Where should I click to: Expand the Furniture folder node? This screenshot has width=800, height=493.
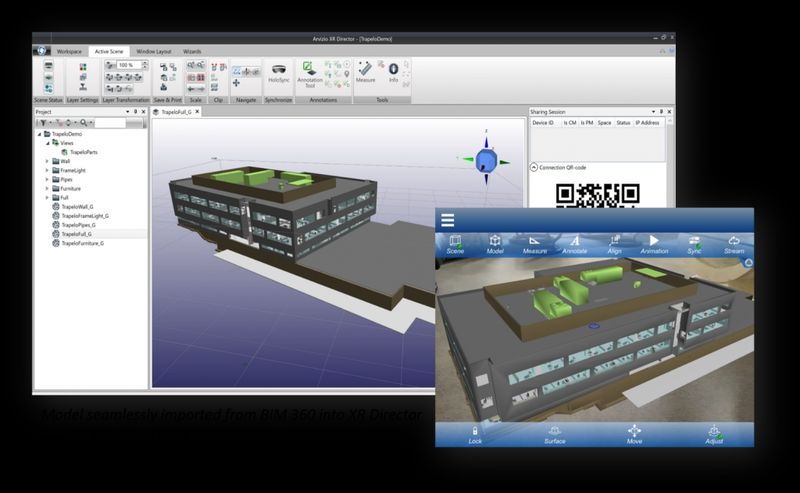pos(47,188)
